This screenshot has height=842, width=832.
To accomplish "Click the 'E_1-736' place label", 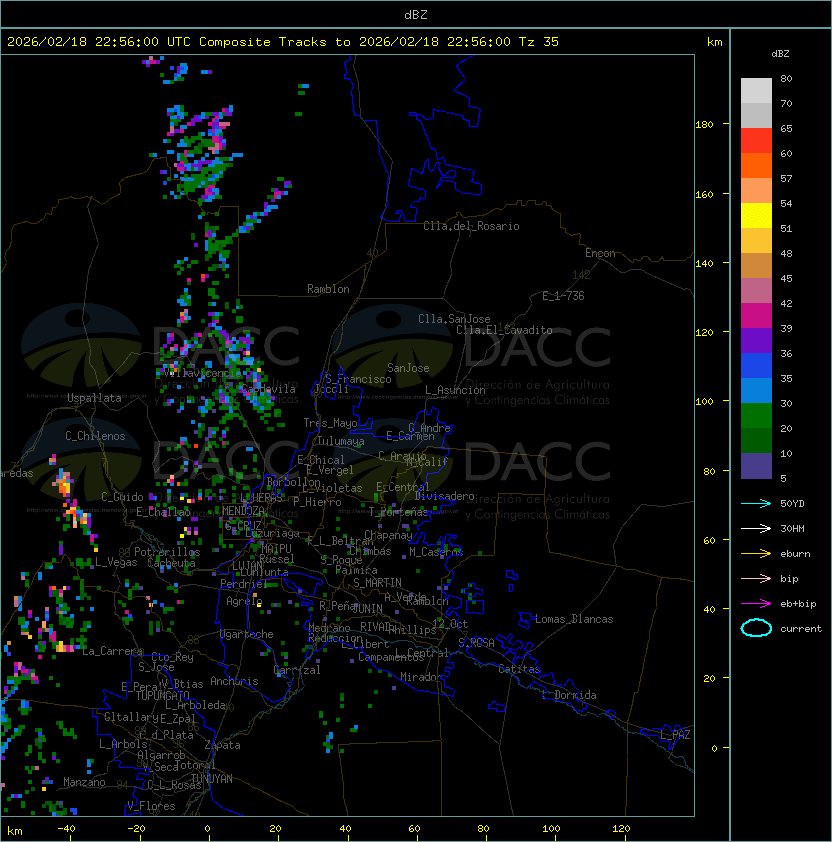I will [563, 296].
